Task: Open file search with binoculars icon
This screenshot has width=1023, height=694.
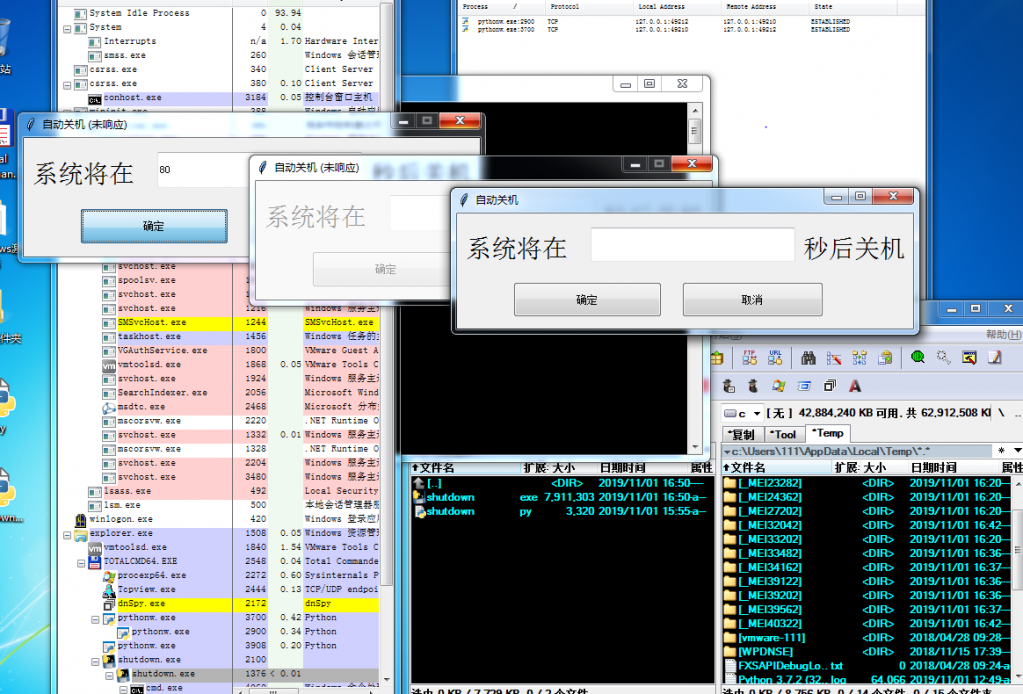Action: tap(808, 357)
